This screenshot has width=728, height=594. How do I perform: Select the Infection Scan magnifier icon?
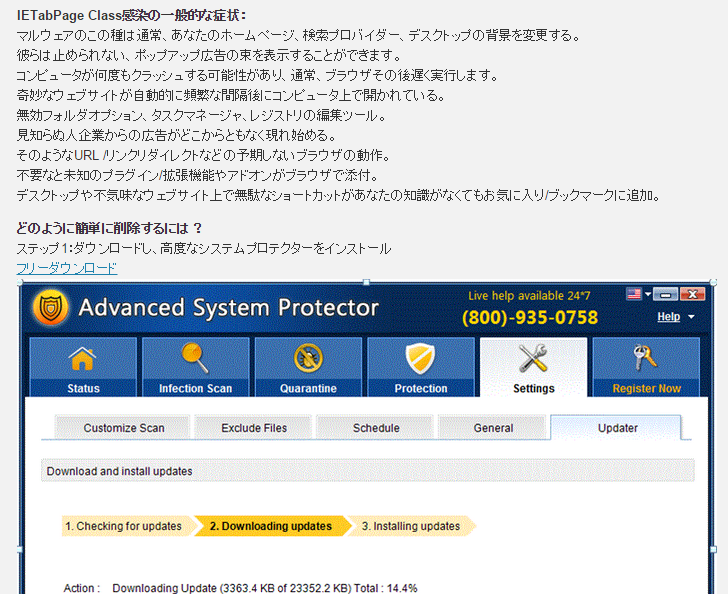point(195,358)
